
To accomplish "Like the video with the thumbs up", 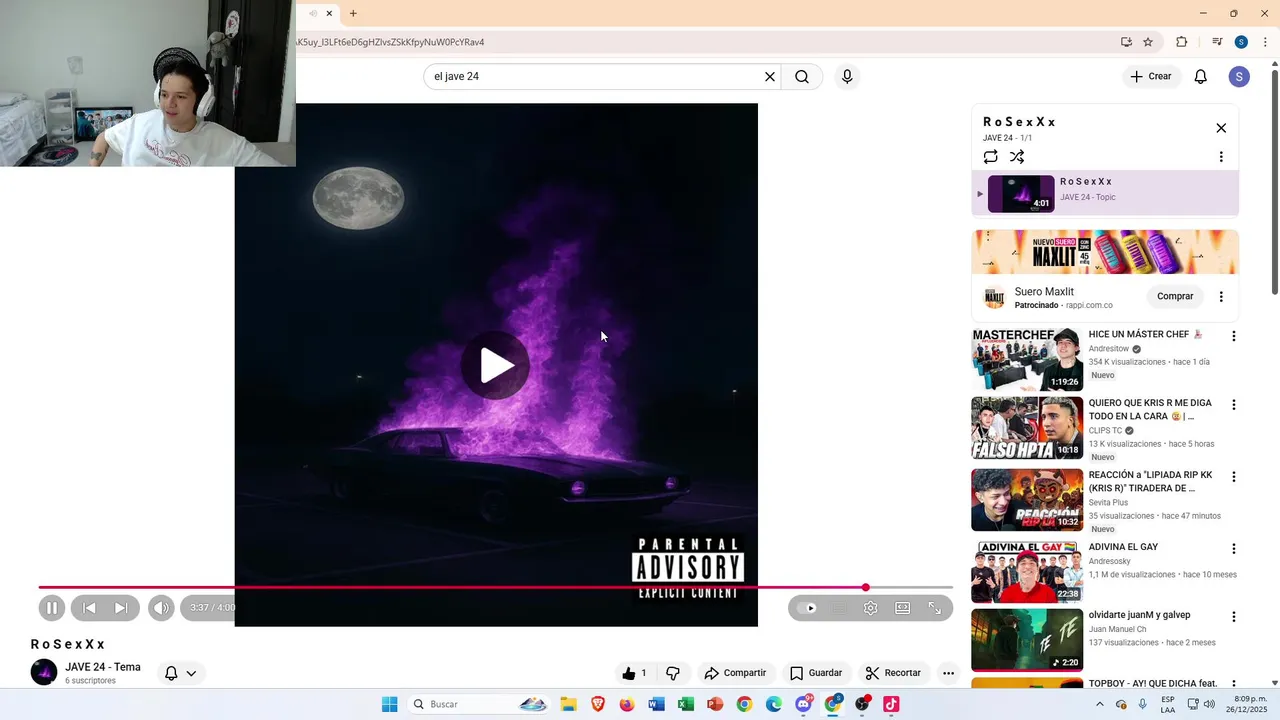I will click(635, 673).
